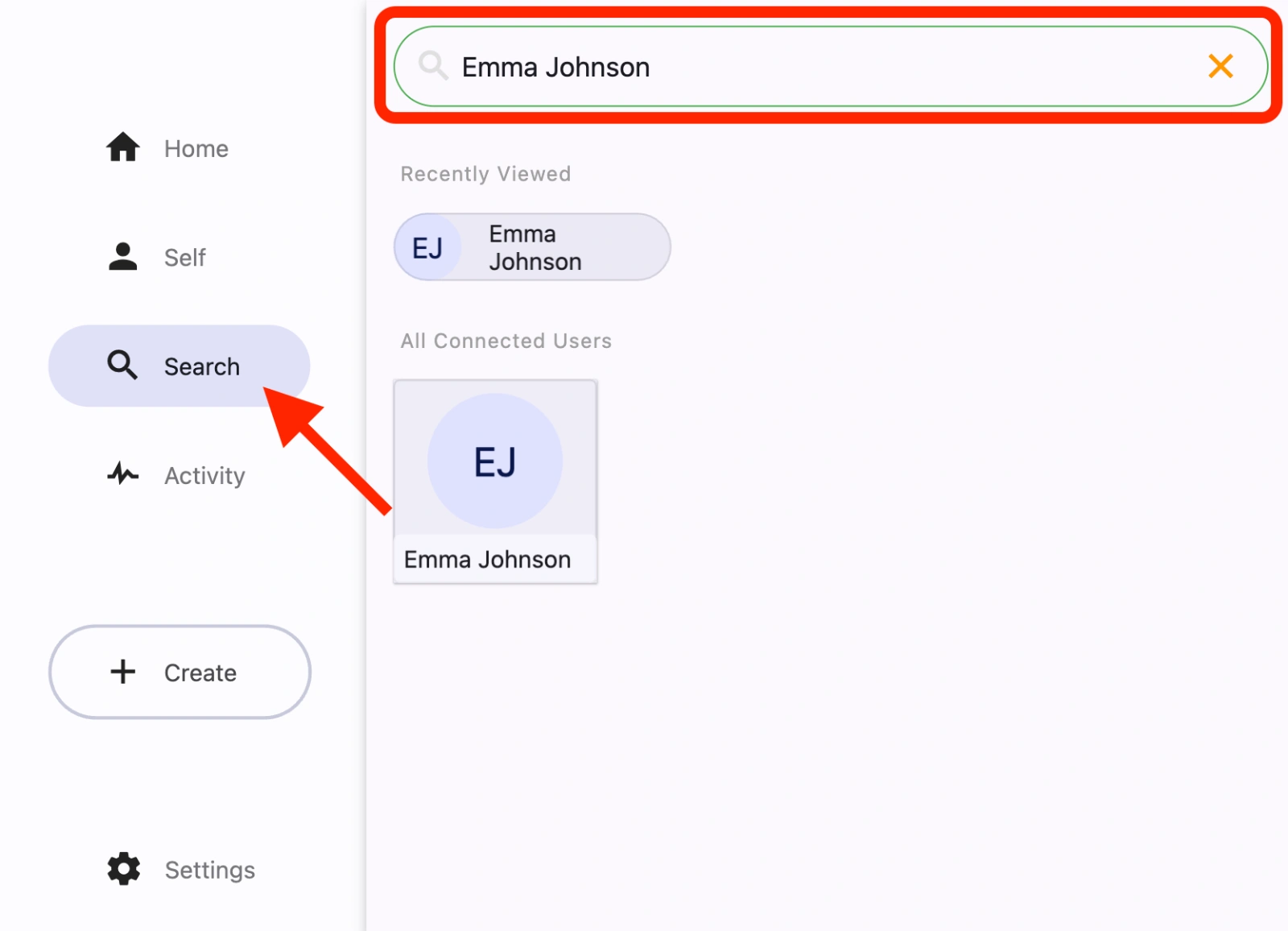Click the plus icon on Create
Viewport: 1288px width, 931px height.
point(123,672)
